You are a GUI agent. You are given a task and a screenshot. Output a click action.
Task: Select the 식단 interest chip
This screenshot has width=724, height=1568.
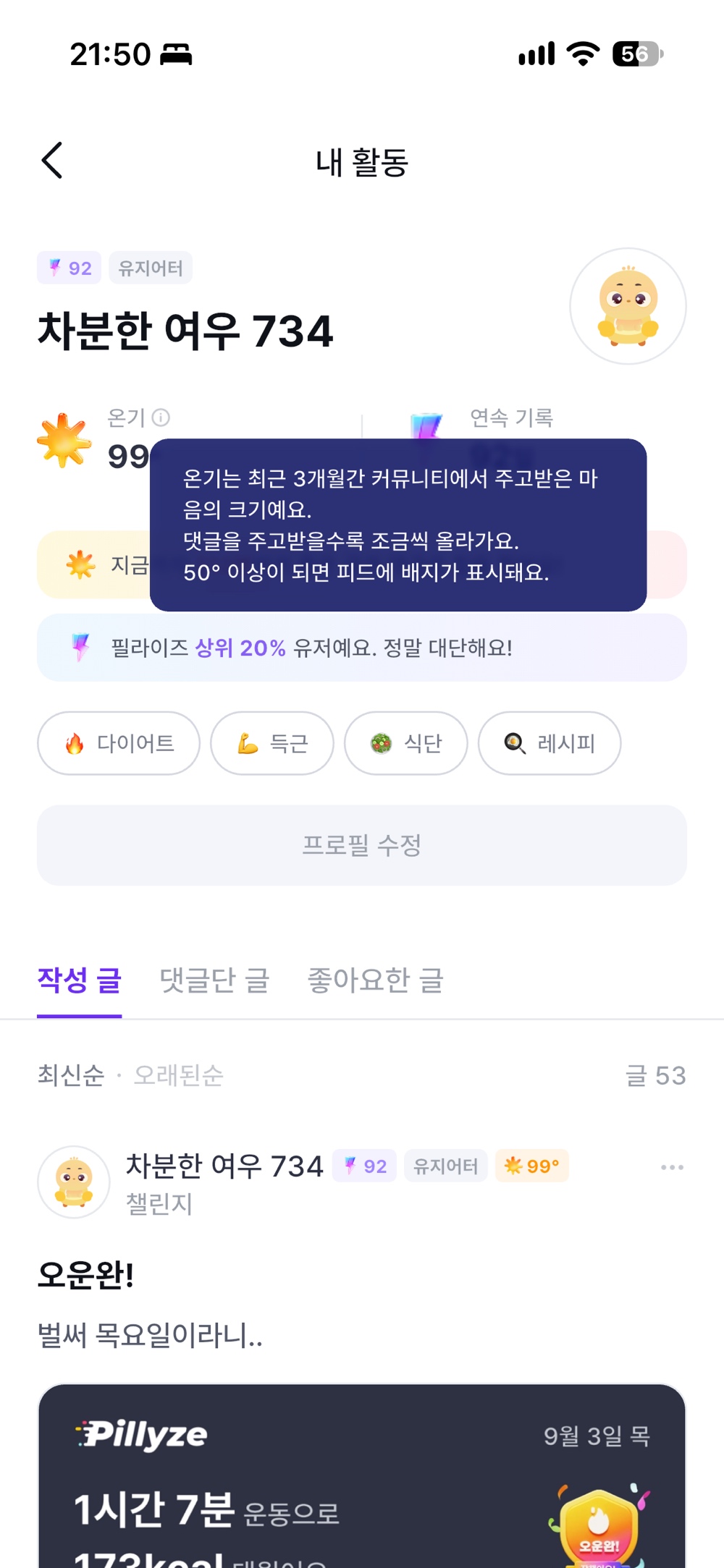click(x=405, y=743)
